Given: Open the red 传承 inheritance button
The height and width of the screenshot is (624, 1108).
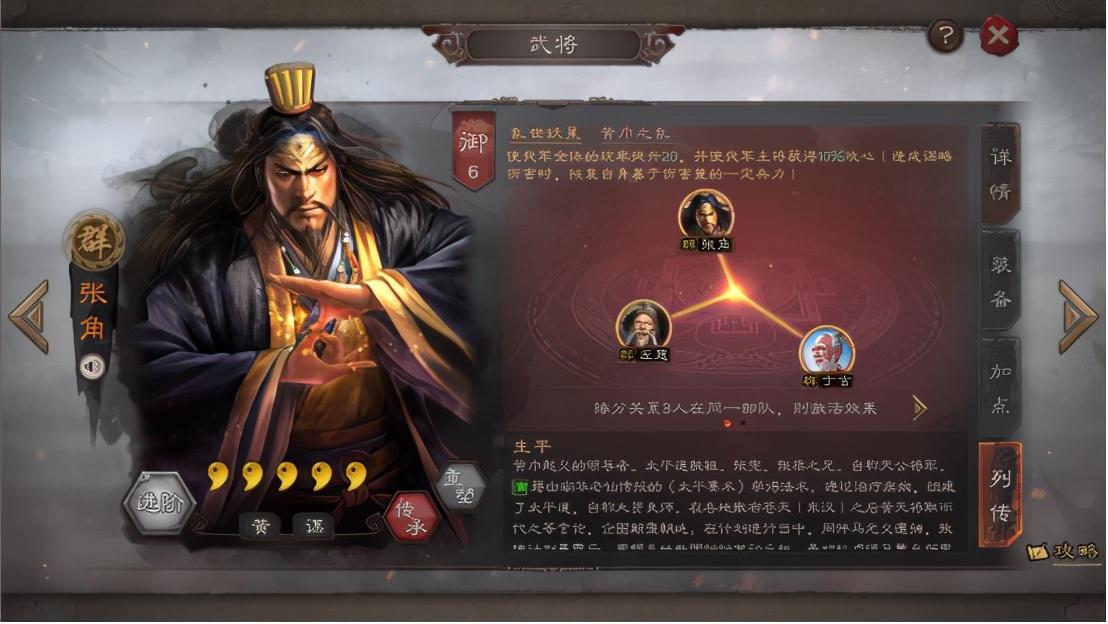Looking at the screenshot, I should [x=411, y=518].
